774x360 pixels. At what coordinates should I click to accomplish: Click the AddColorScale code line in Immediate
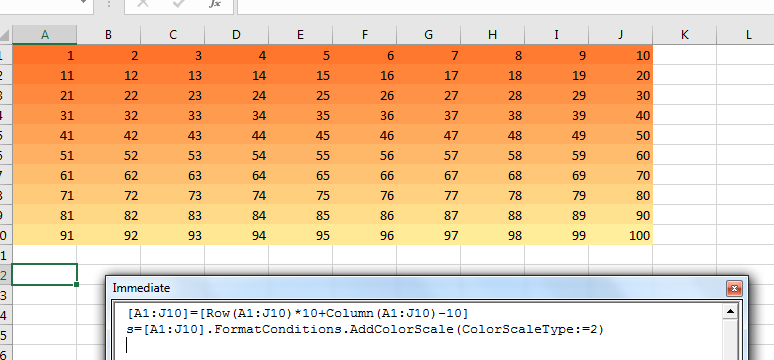(x=365, y=329)
